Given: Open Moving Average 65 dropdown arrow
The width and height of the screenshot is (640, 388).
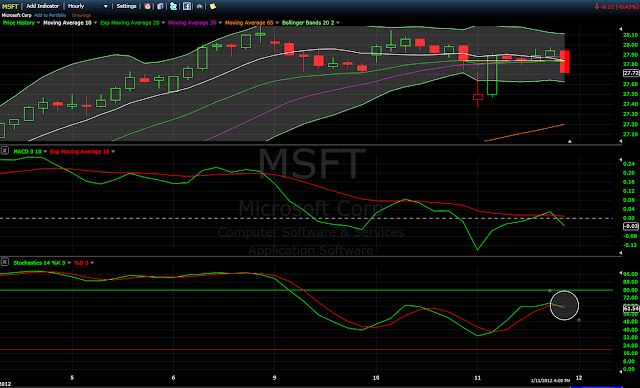Looking at the screenshot, I should click(277, 23).
